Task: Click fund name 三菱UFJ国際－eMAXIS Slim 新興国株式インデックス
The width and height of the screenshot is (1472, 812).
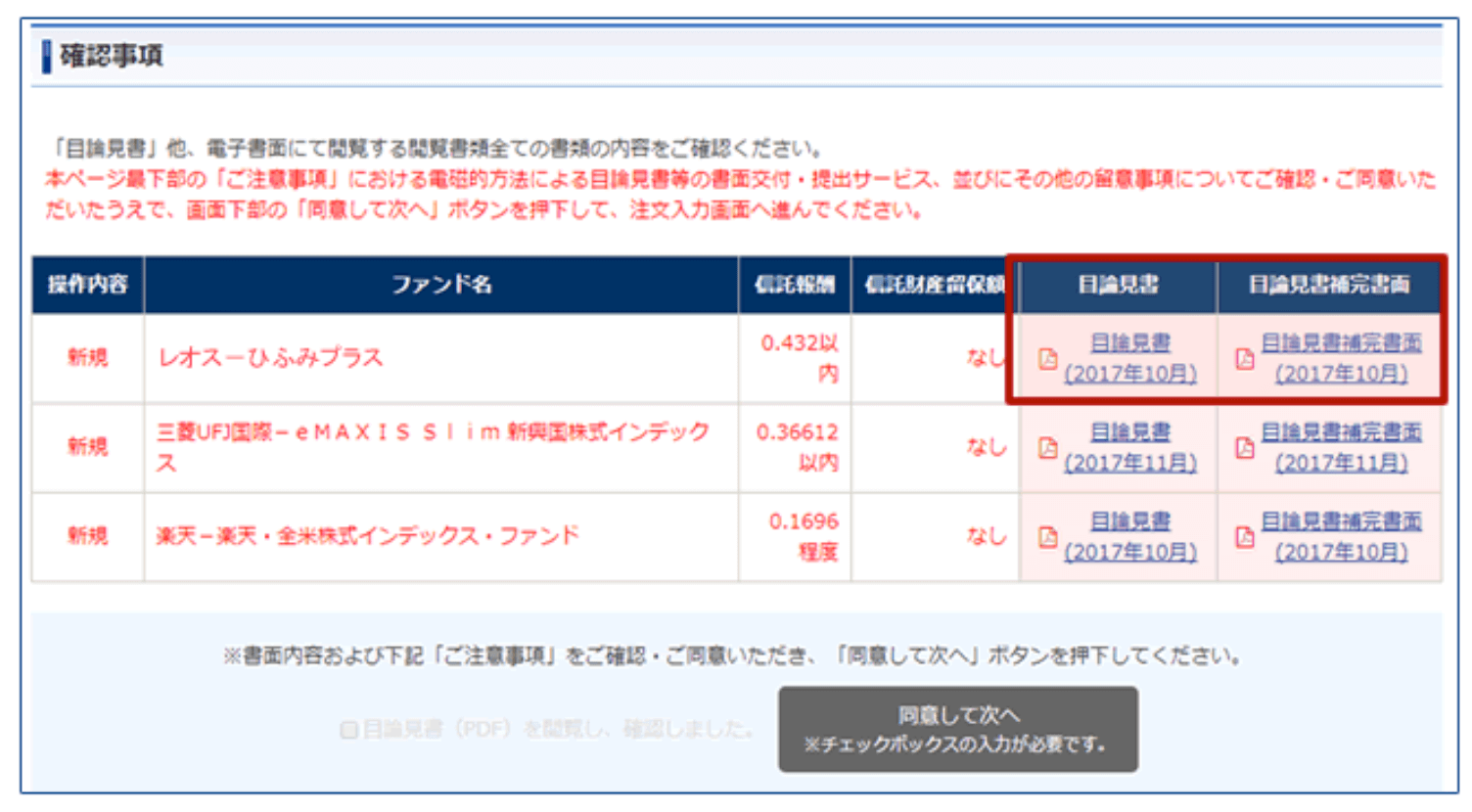Action: coord(434,447)
